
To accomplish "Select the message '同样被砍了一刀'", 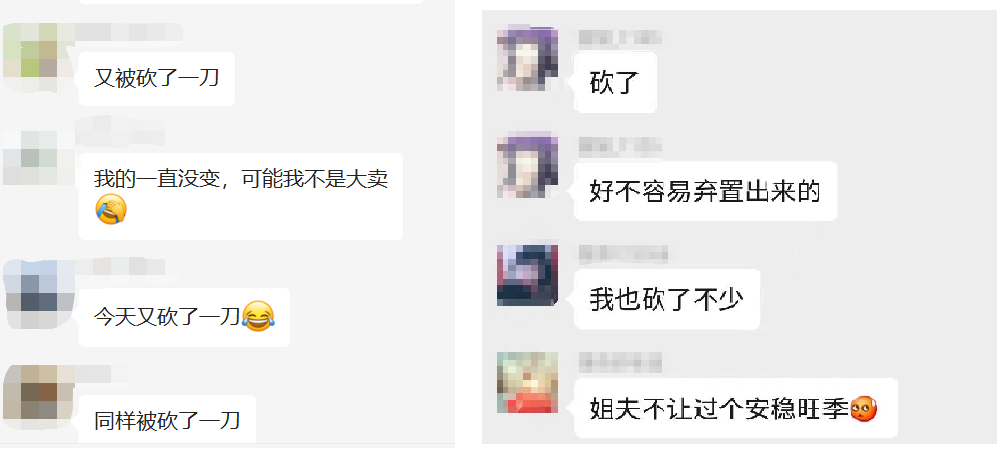I will tap(167, 419).
